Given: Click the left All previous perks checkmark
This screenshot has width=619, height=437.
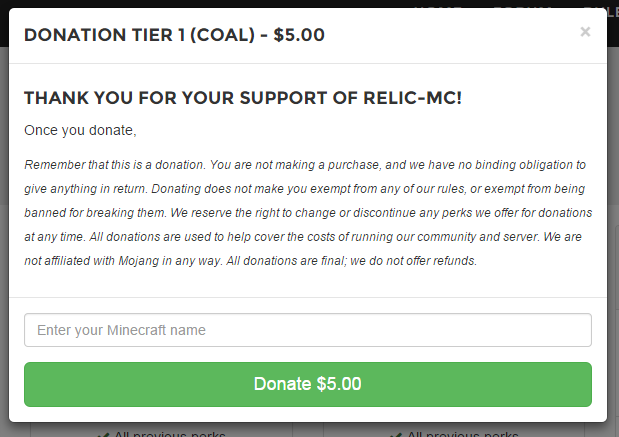Looking at the screenshot, I should [103, 434].
